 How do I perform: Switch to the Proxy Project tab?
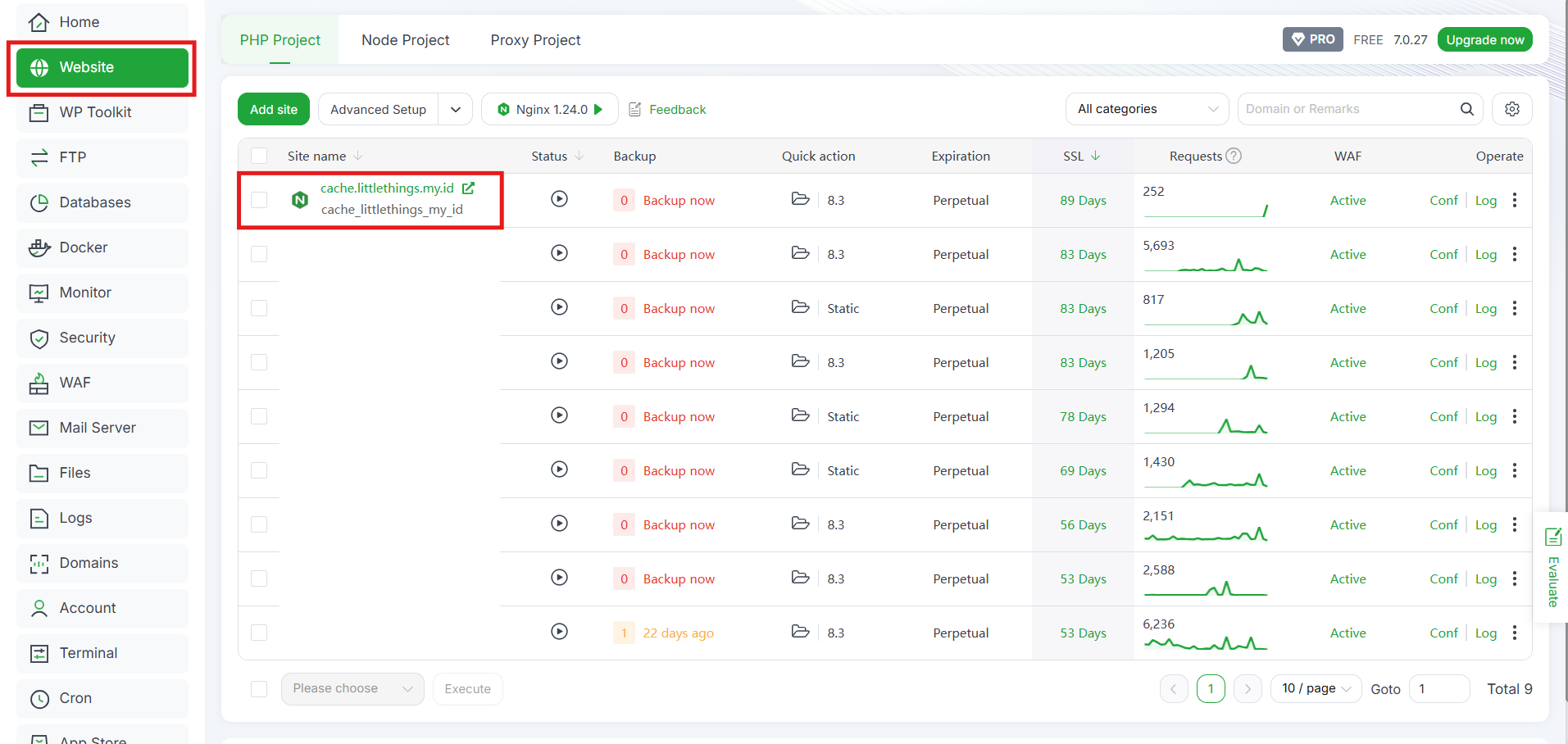click(x=535, y=40)
